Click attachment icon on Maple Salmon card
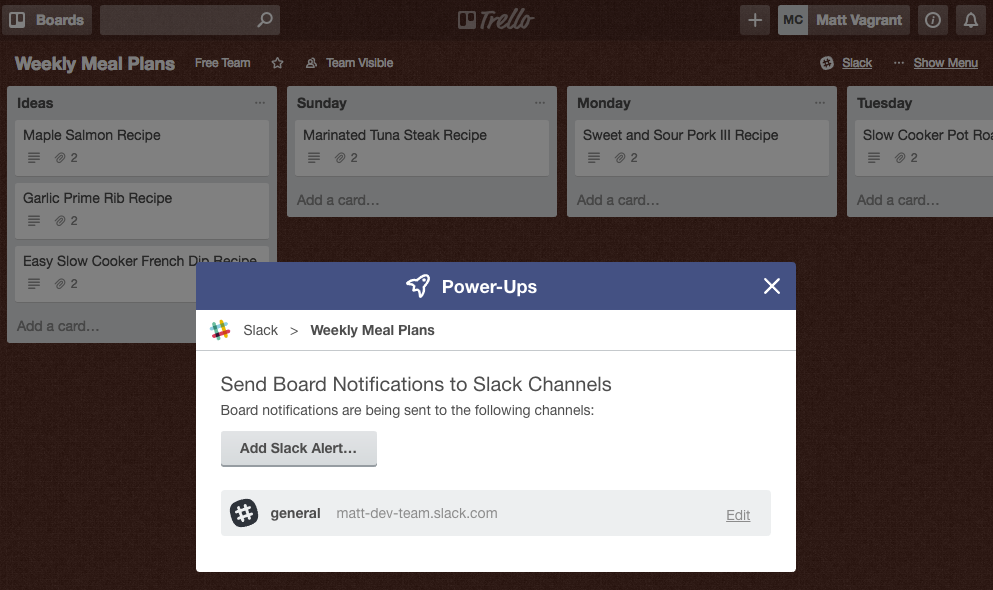Screen dimensions: 993x590 [x=60, y=158]
